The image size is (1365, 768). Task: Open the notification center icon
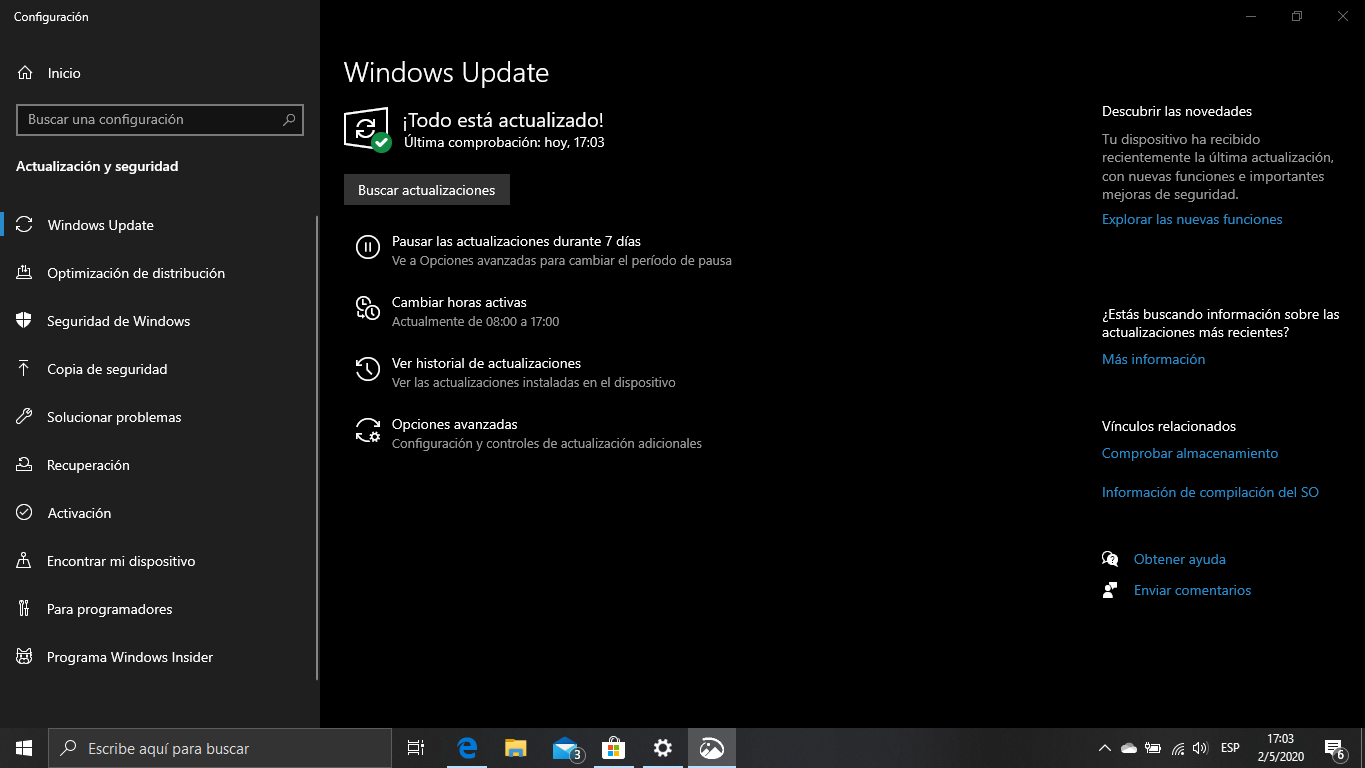[1334, 748]
